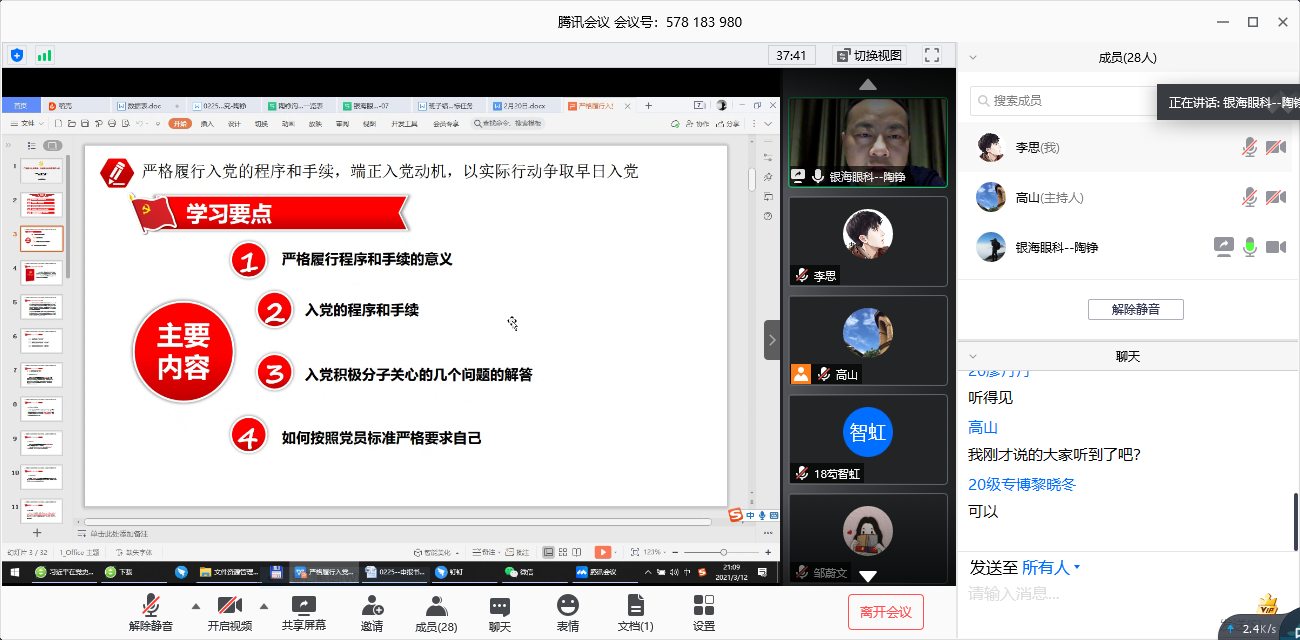Expand video options arrow beside 开启视频
The width and height of the screenshot is (1300, 640).
[264, 606]
